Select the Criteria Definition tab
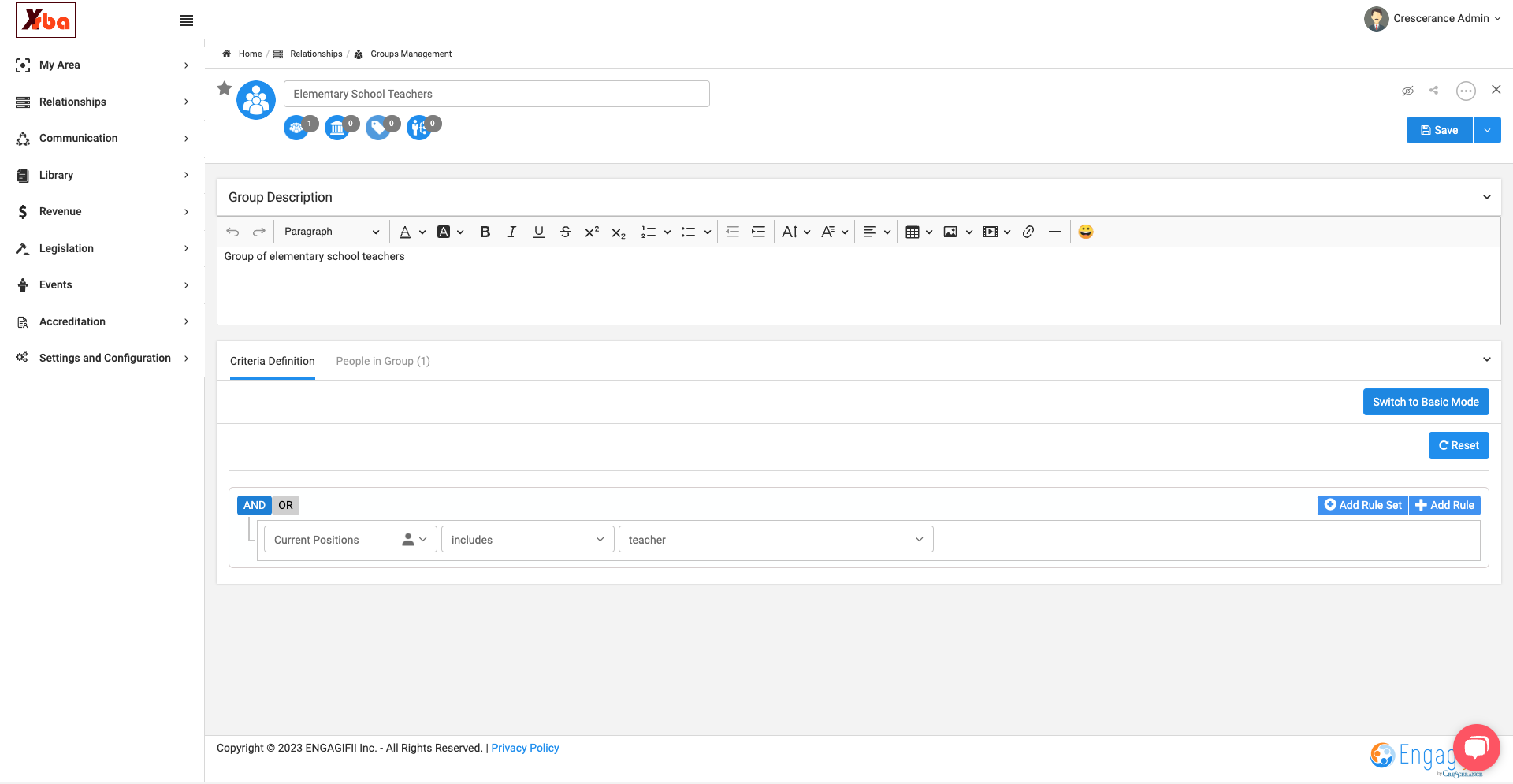This screenshot has width=1513, height=784. point(273,361)
